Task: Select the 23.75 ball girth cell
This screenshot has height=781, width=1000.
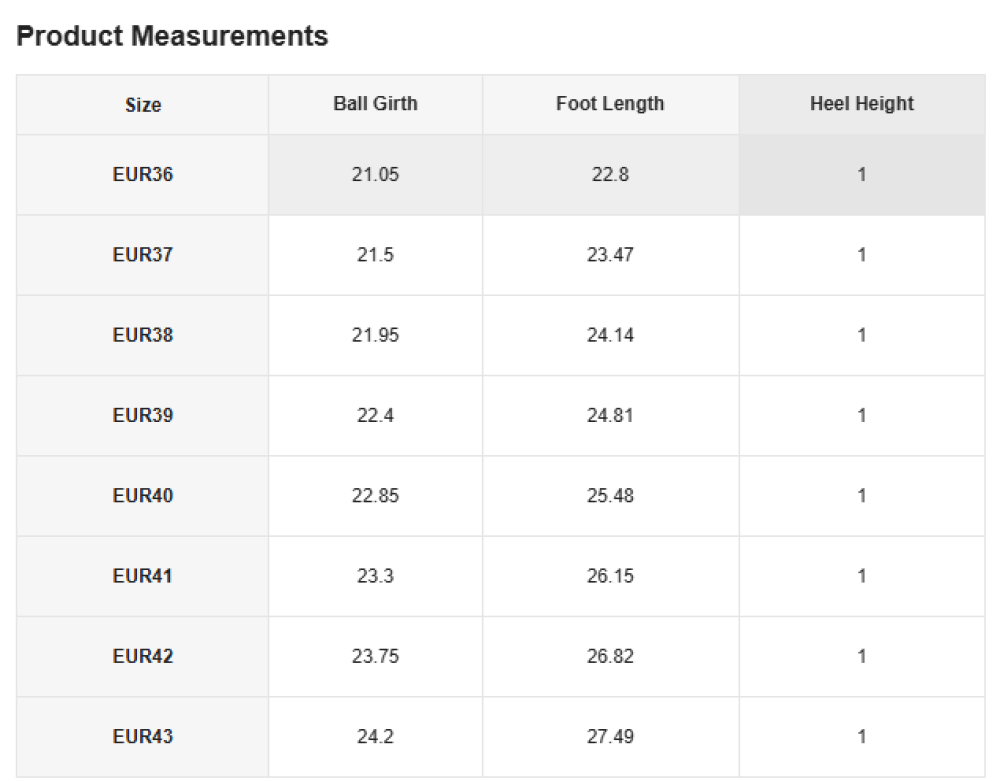Action: click(x=375, y=657)
